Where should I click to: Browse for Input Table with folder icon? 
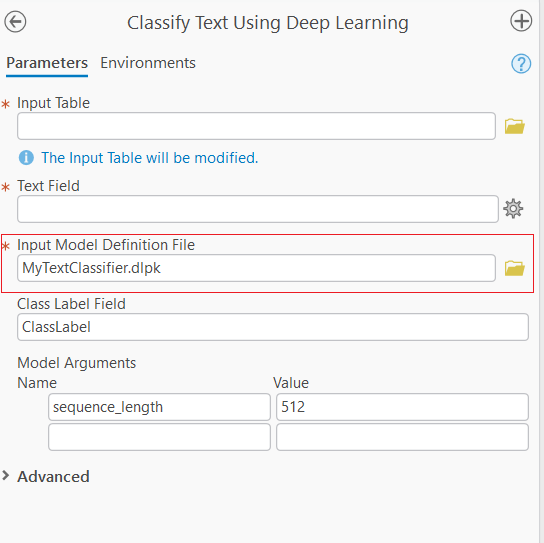tap(515, 126)
